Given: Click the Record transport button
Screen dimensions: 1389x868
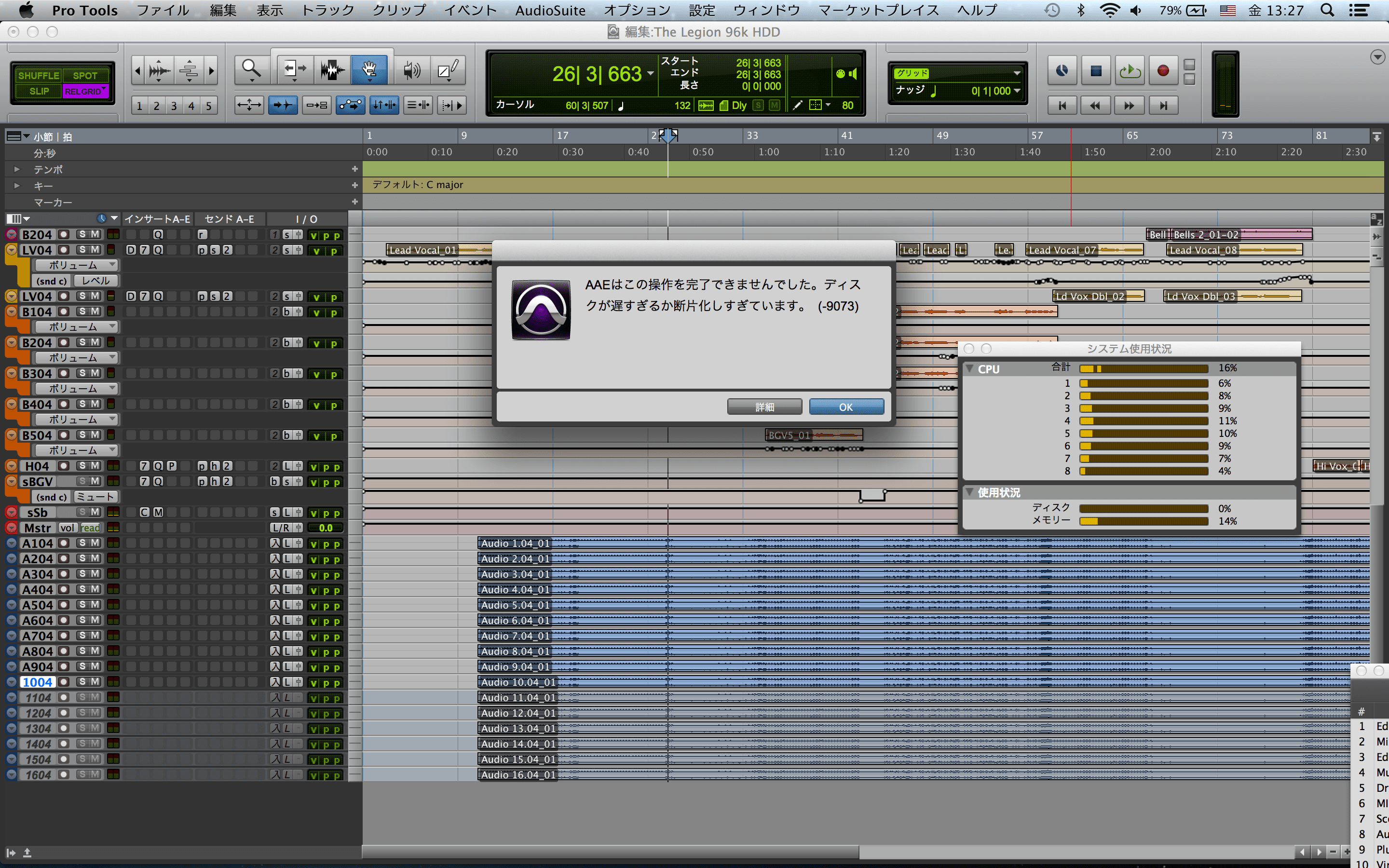Looking at the screenshot, I should click(x=1163, y=70).
